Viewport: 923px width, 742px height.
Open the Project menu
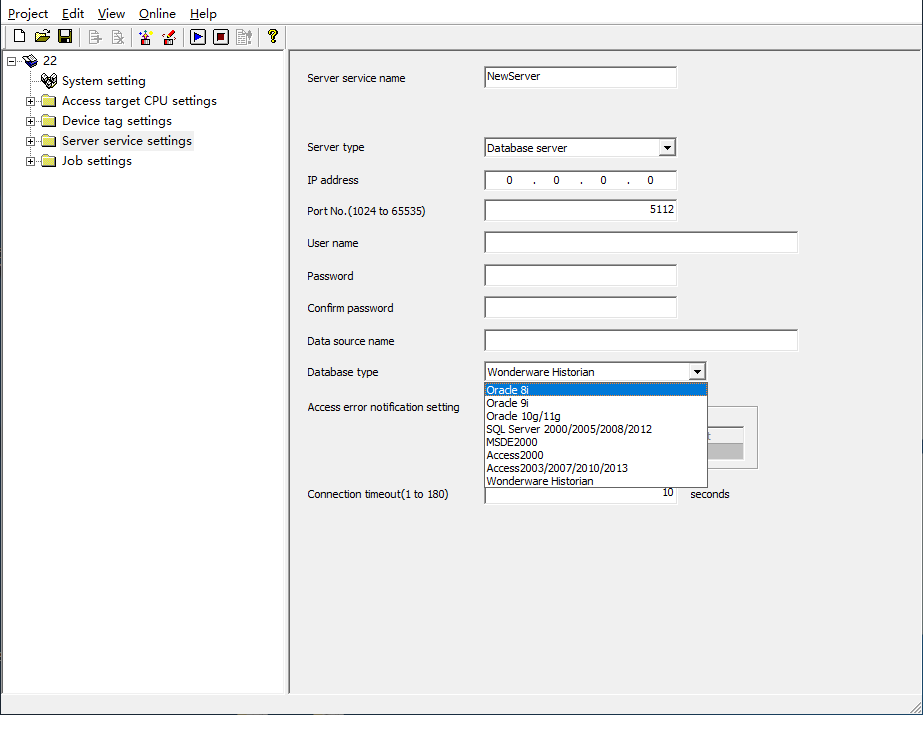point(28,14)
